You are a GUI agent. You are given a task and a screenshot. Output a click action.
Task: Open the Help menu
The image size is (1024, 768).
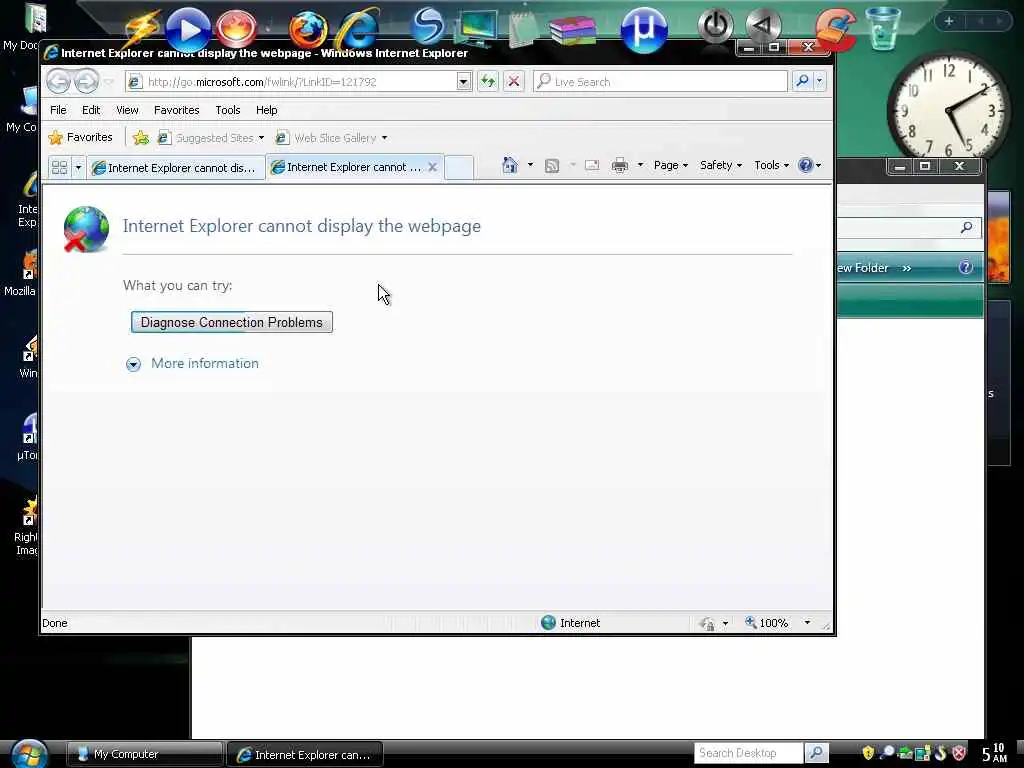point(266,110)
